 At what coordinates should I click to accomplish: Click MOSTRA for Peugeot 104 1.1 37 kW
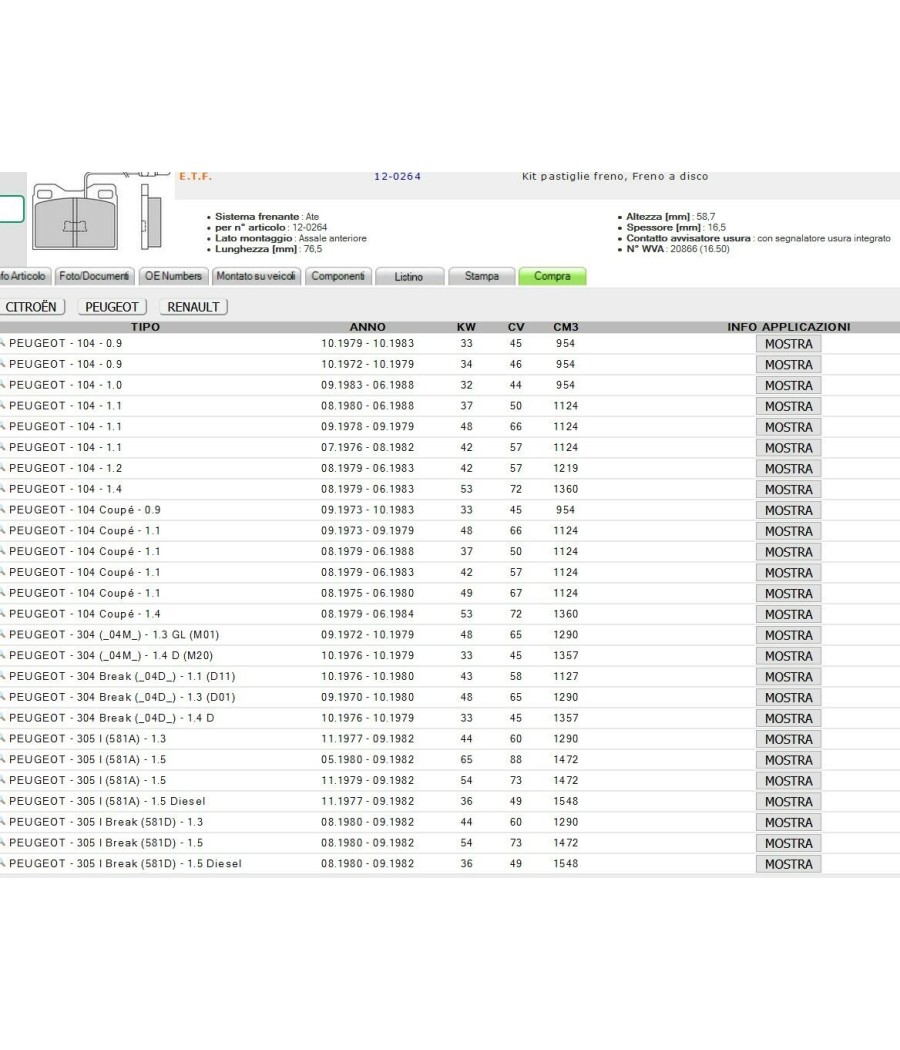(x=789, y=406)
